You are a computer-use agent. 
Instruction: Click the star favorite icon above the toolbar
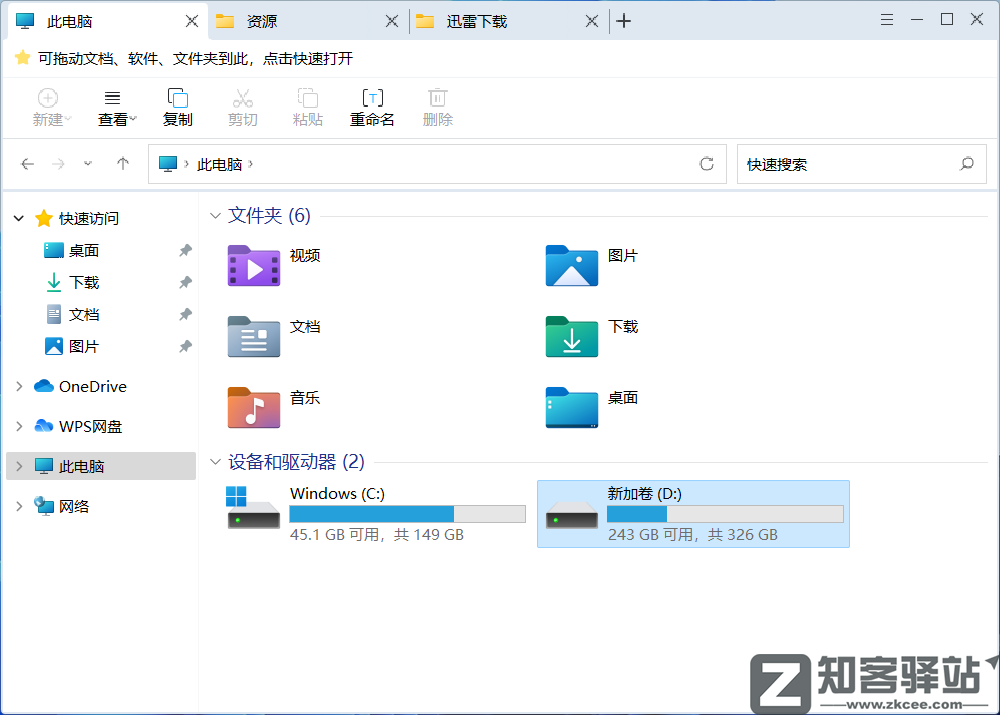click(x=21, y=58)
